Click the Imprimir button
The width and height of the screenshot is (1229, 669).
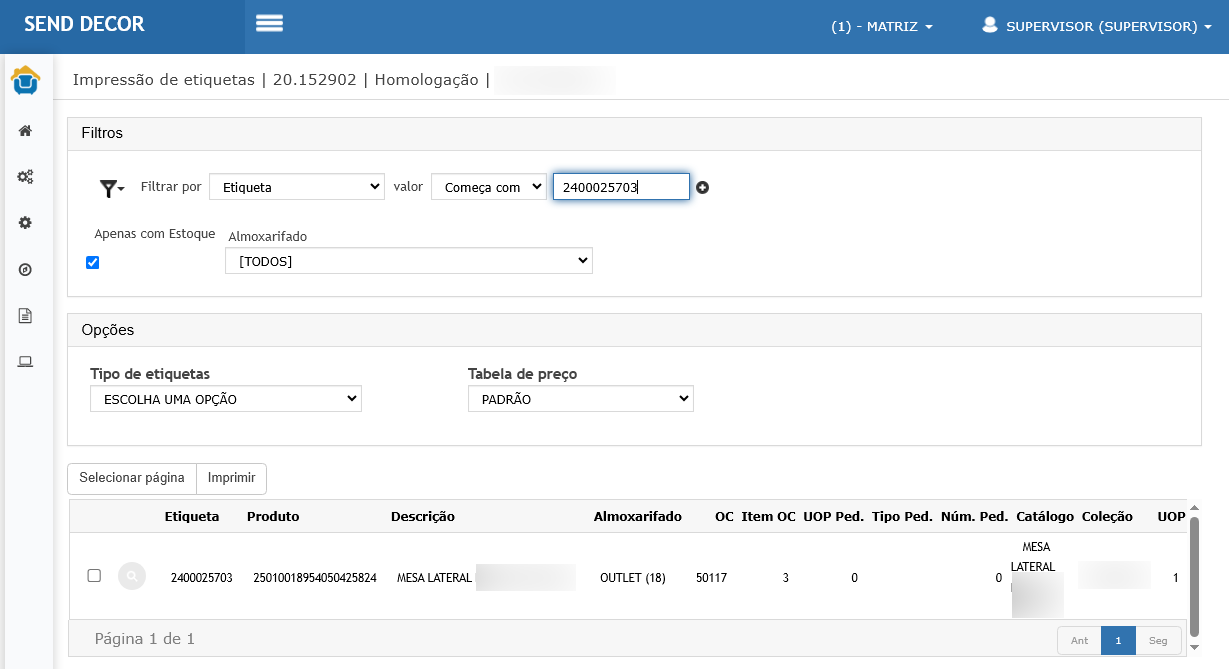point(231,478)
